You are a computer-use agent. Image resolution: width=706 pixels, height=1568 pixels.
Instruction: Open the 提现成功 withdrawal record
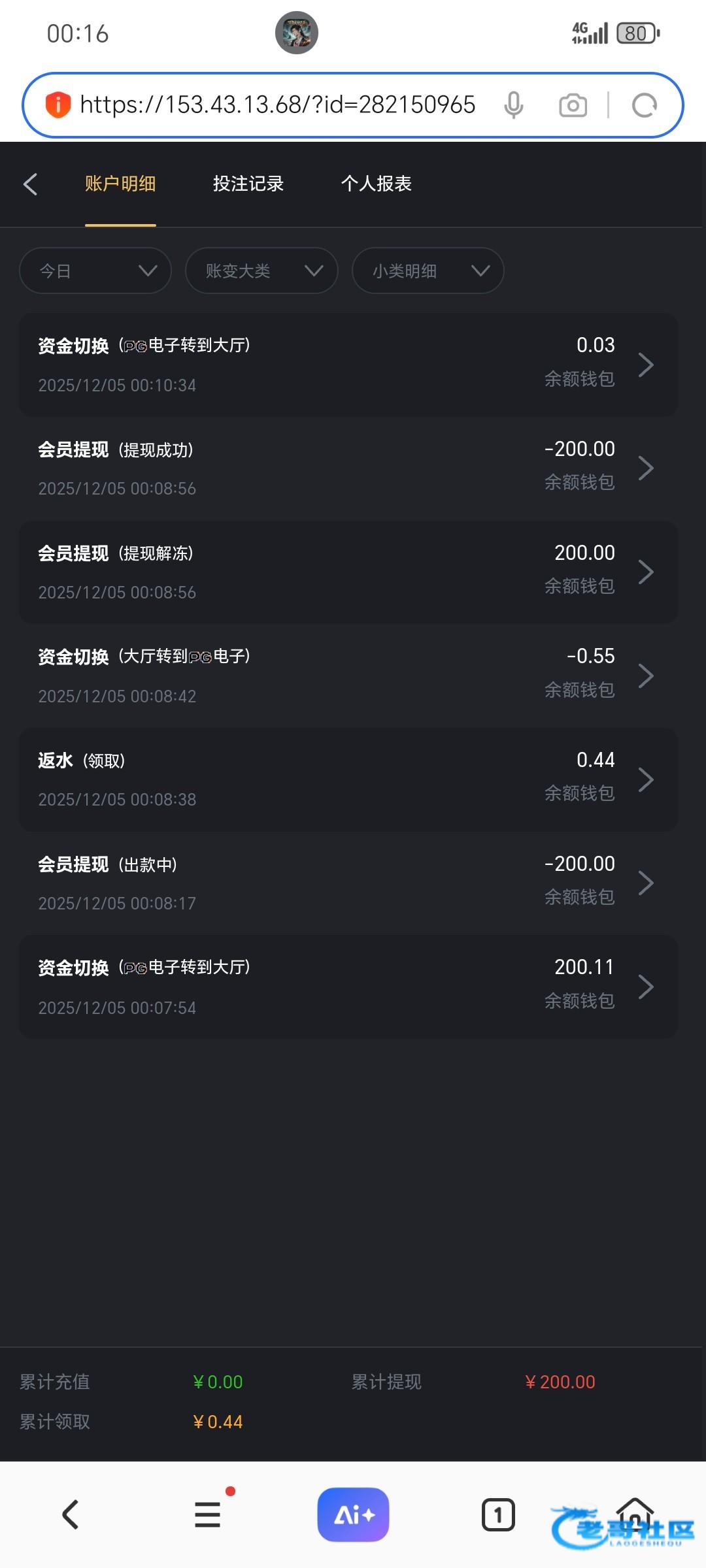pyautogui.click(x=348, y=468)
